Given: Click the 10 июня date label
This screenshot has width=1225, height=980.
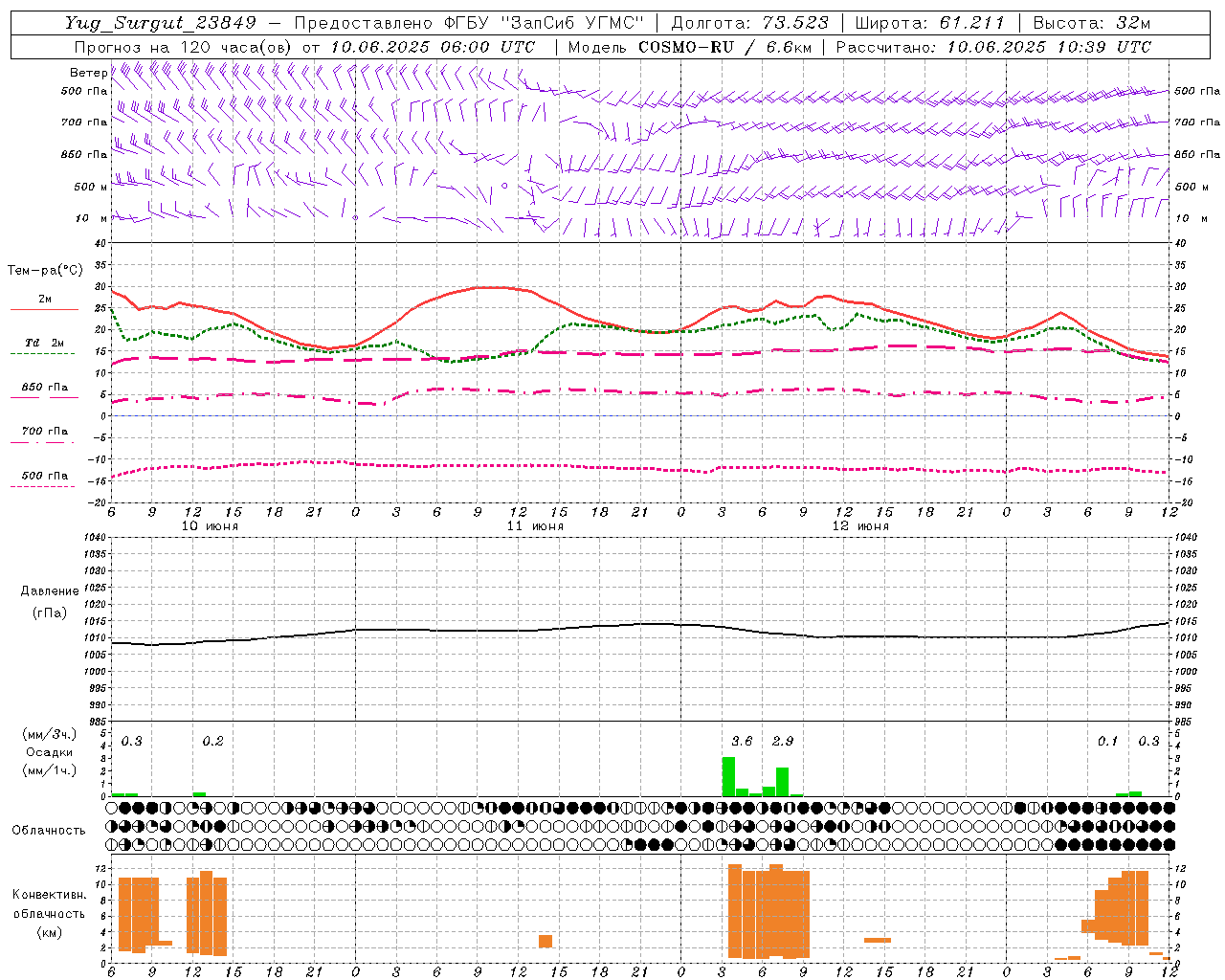Looking at the screenshot, I should pos(210,526).
